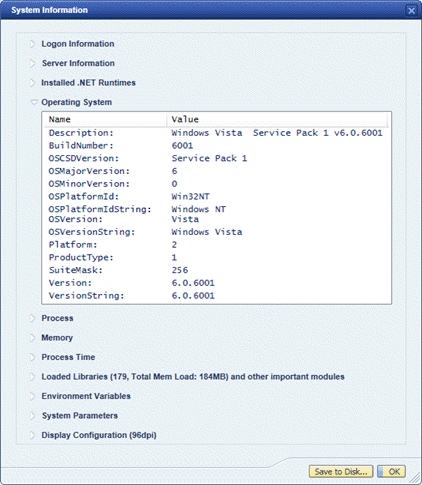Image resolution: width=422 pixels, height=485 pixels.
Task: Select the BuildNumber: row label
Action: pos(81,146)
